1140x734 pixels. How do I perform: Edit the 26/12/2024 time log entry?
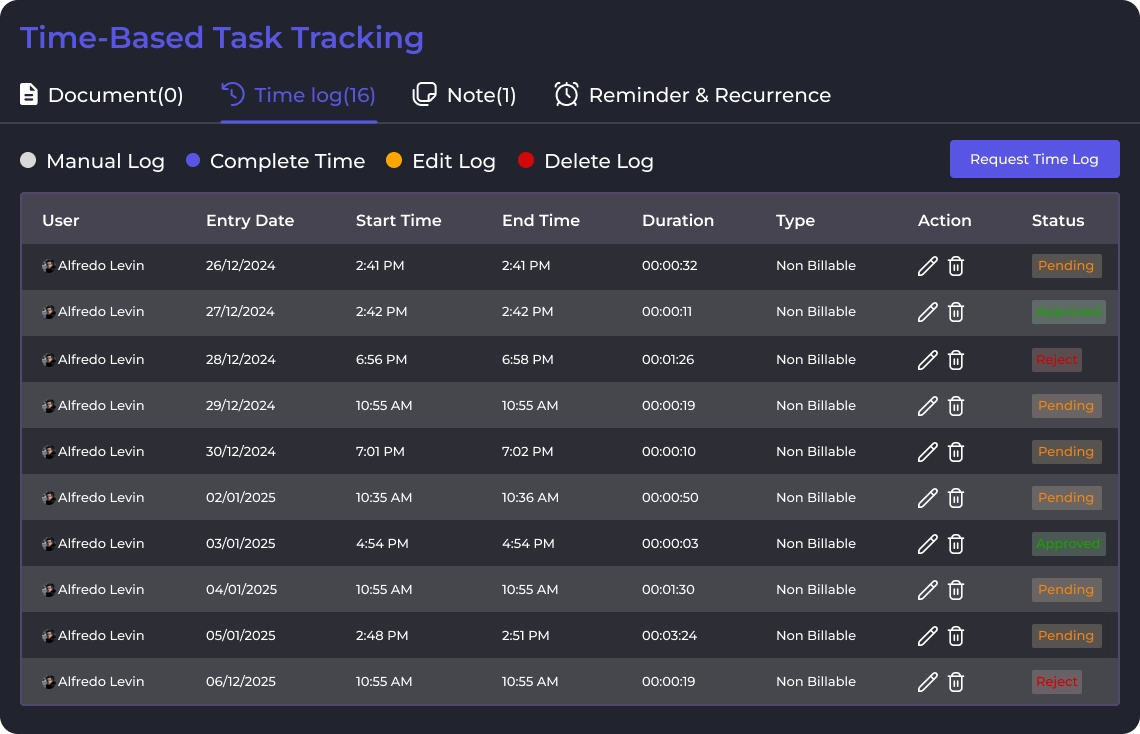point(927,266)
